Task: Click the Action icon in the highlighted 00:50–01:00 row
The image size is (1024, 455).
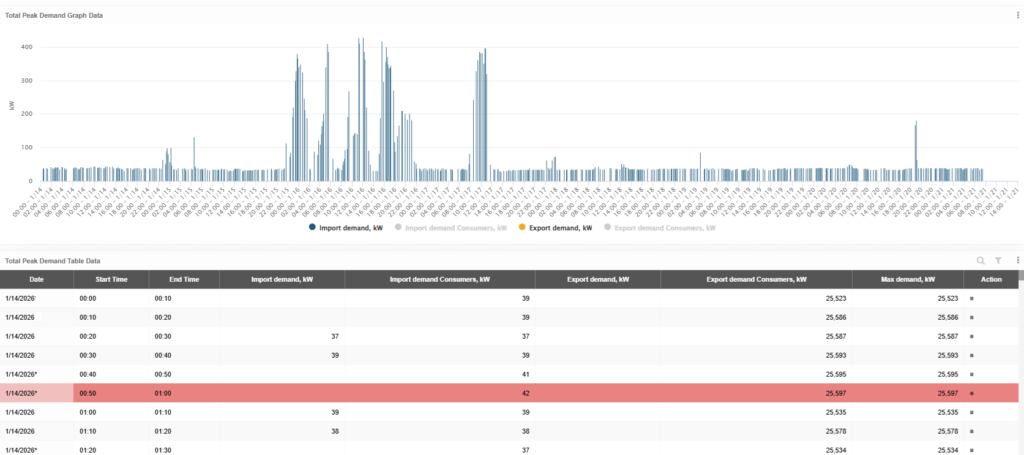Action: coord(972,394)
